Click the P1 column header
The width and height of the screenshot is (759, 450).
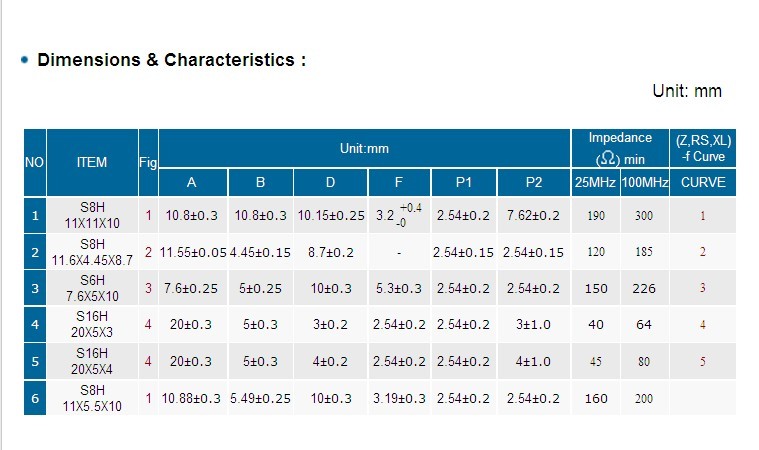pyautogui.click(x=463, y=182)
